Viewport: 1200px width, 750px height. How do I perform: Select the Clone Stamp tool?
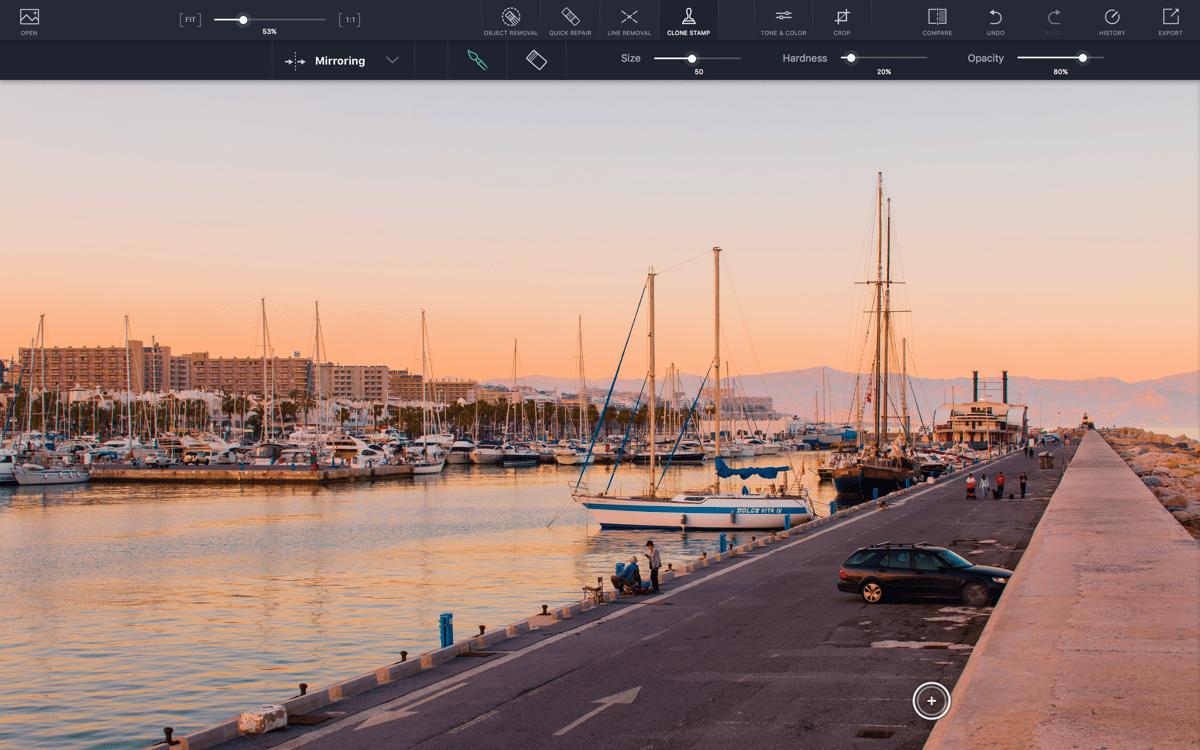(688, 20)
